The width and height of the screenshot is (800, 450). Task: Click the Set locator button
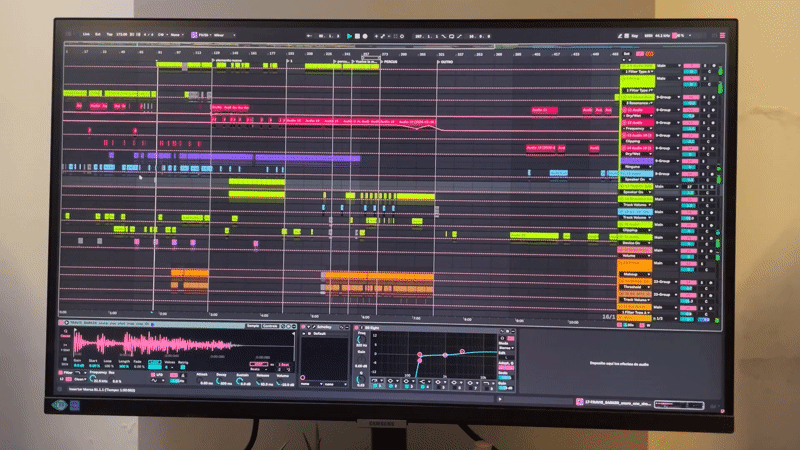(x=627, y=54)
